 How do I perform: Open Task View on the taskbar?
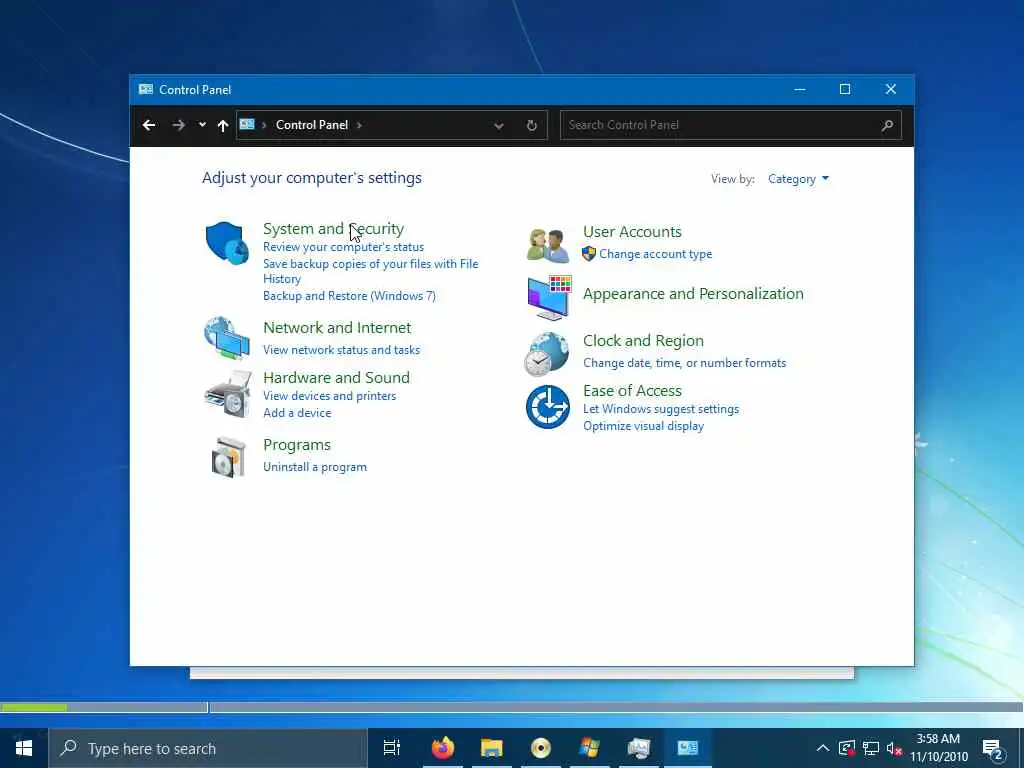coord(391,748)
